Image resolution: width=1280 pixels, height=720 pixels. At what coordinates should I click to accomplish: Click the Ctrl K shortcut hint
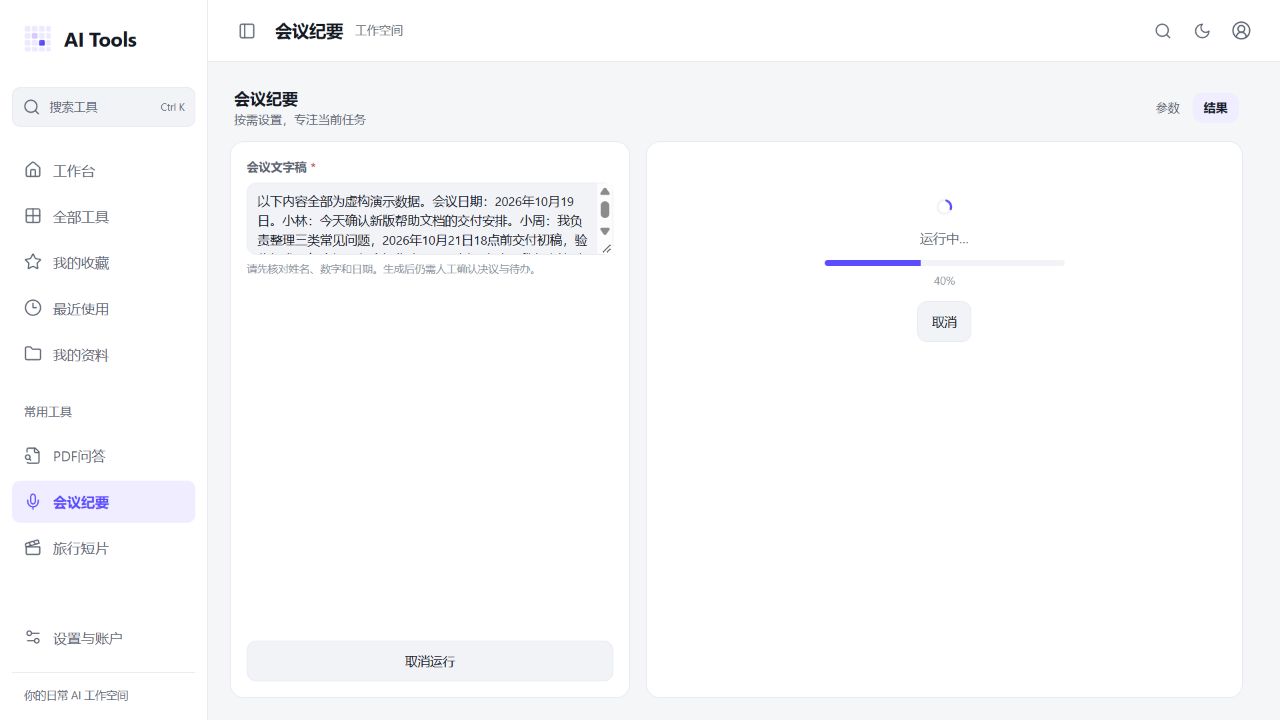pyautogui.click(x=173, y=107)
